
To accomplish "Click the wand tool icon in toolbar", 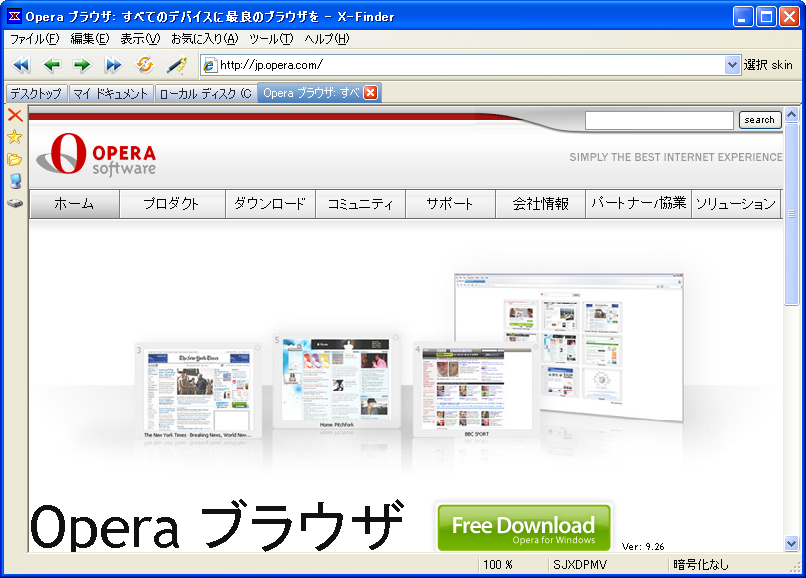I will [177, 65].
